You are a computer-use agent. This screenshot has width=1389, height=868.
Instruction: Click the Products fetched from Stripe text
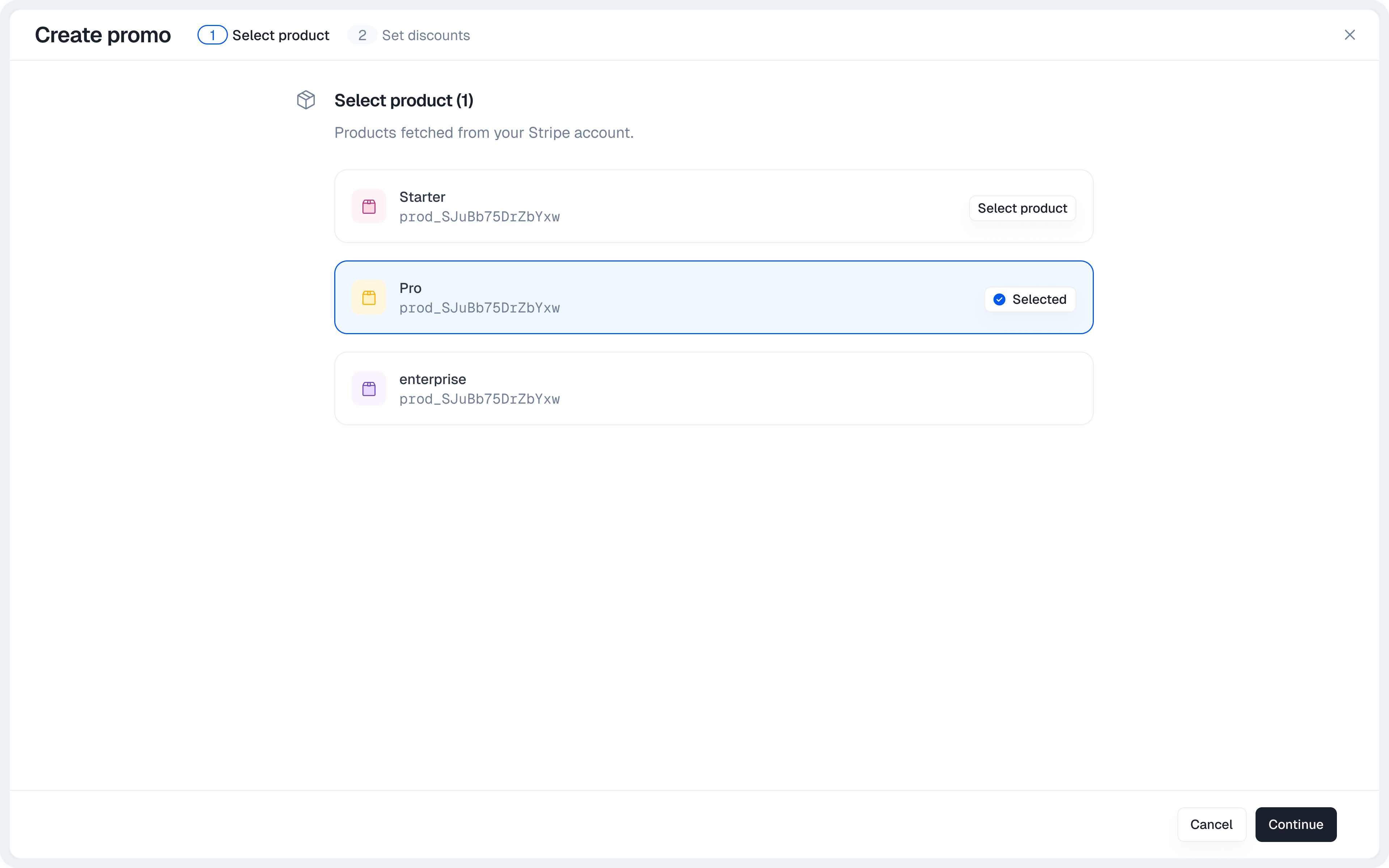click(484, 133)
